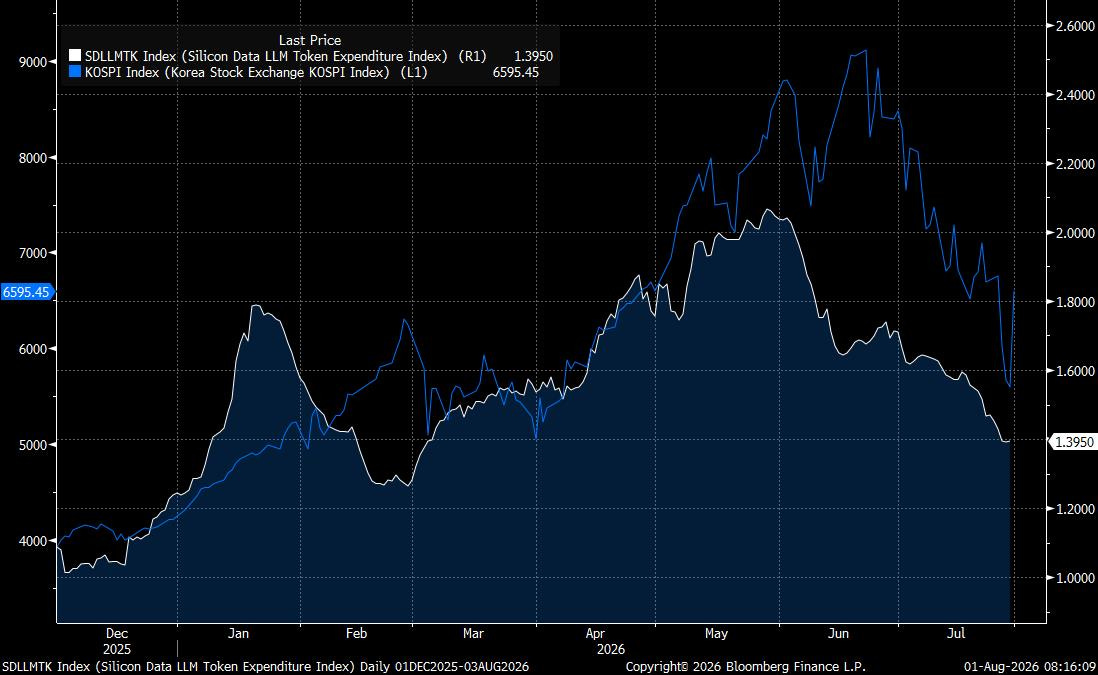Click the blue 6595.45 left axis price tag
The height and width of the screenshot is (675, 1098).
(x=27, y=292)
